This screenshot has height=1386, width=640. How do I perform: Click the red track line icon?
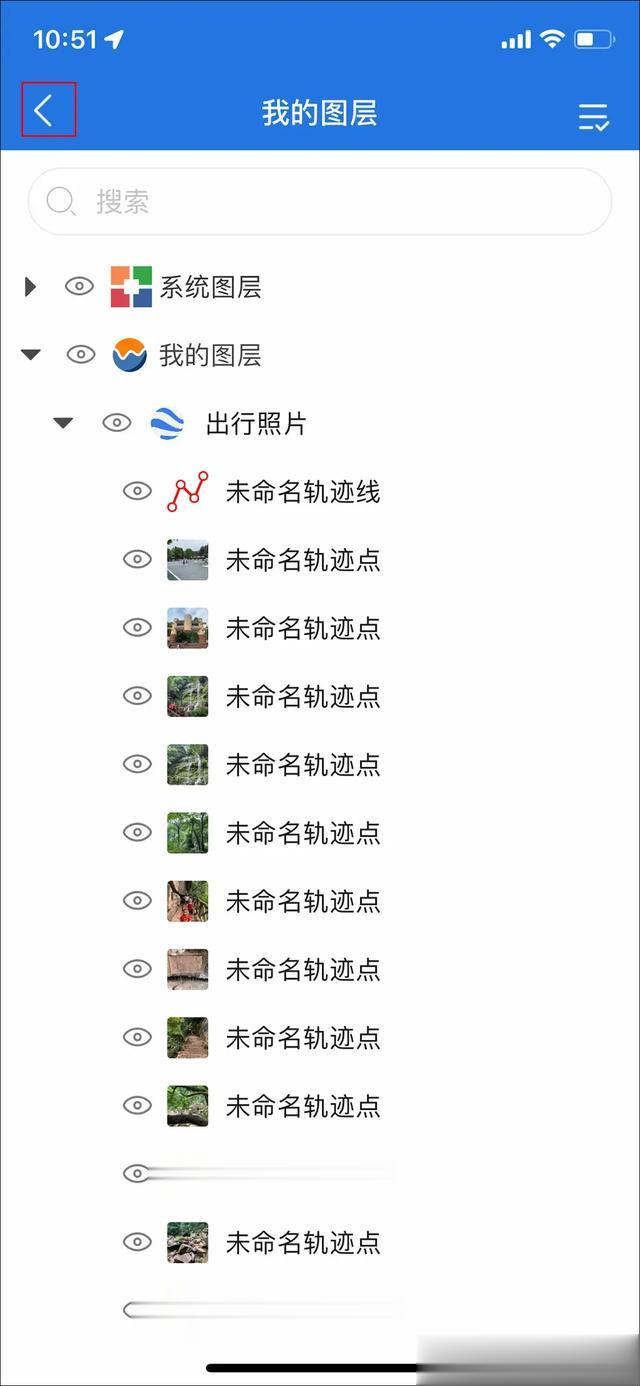pos(188,491)
